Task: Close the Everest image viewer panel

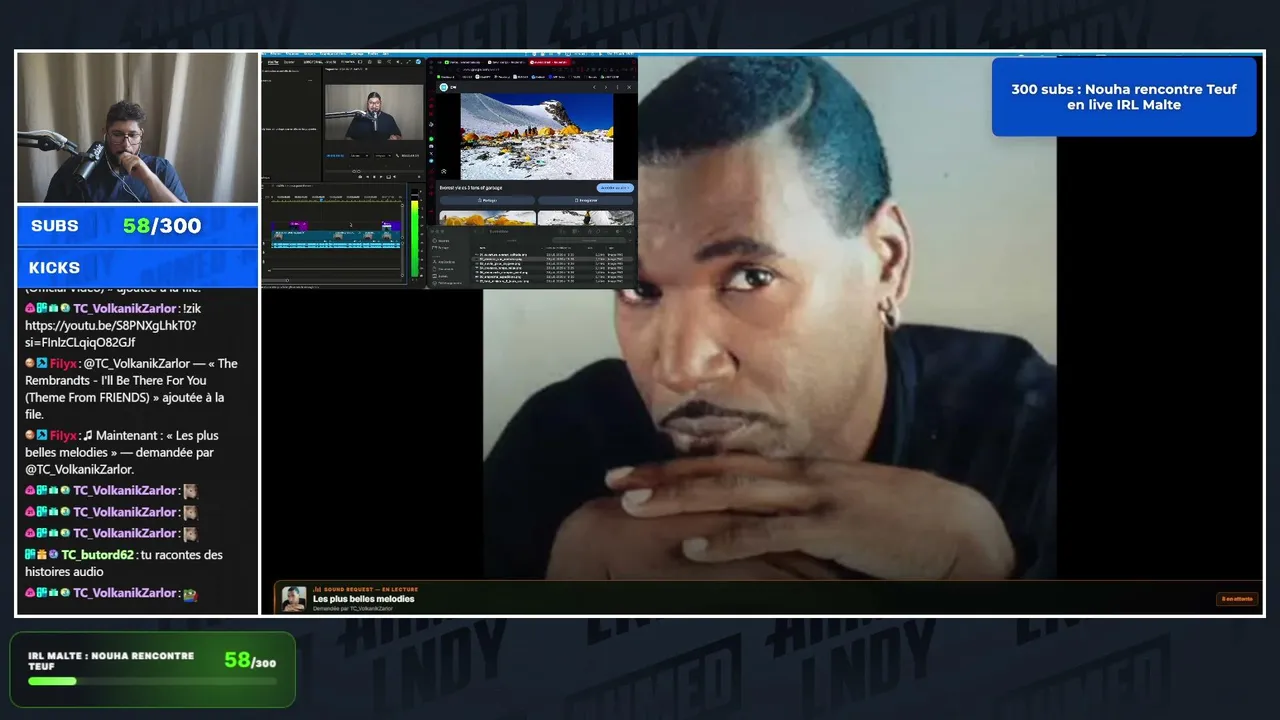Action: pos(629,87)
